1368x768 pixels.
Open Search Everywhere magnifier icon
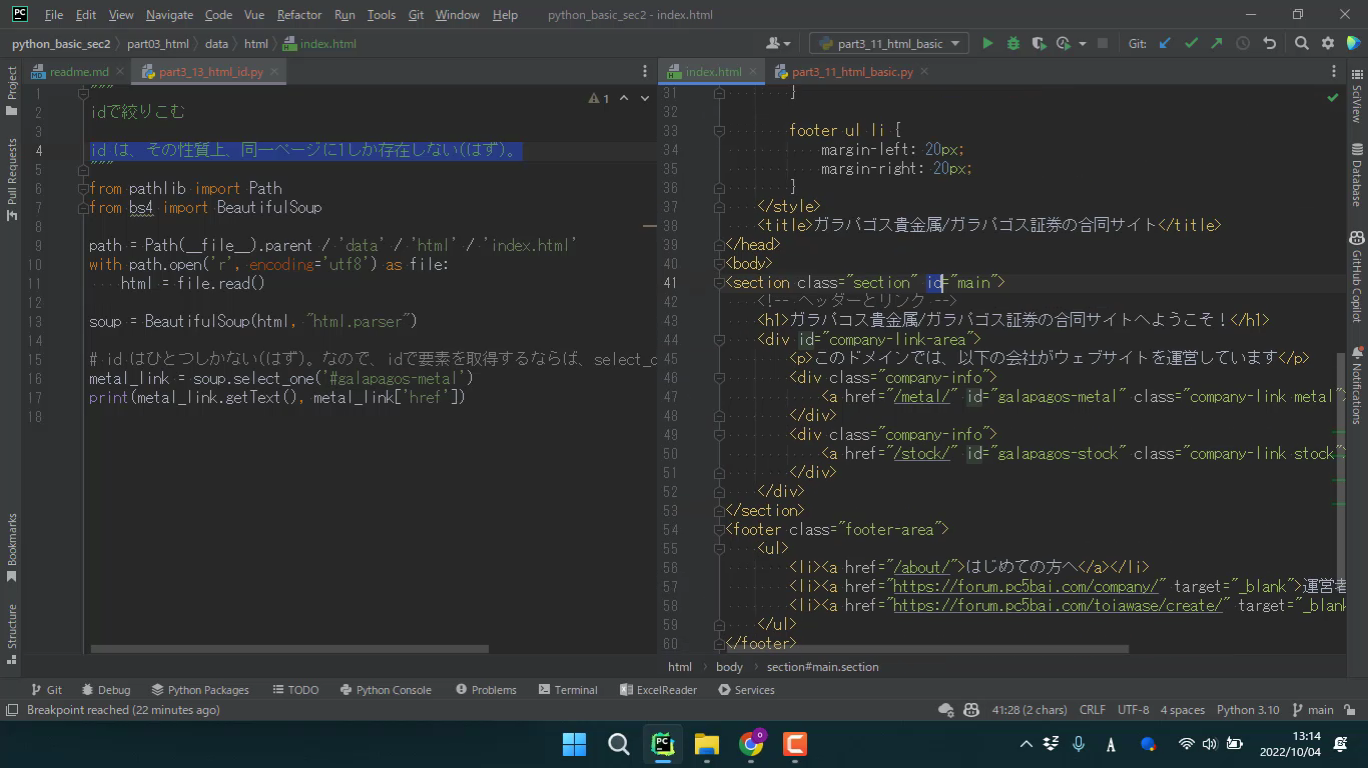click(1301, 43)
